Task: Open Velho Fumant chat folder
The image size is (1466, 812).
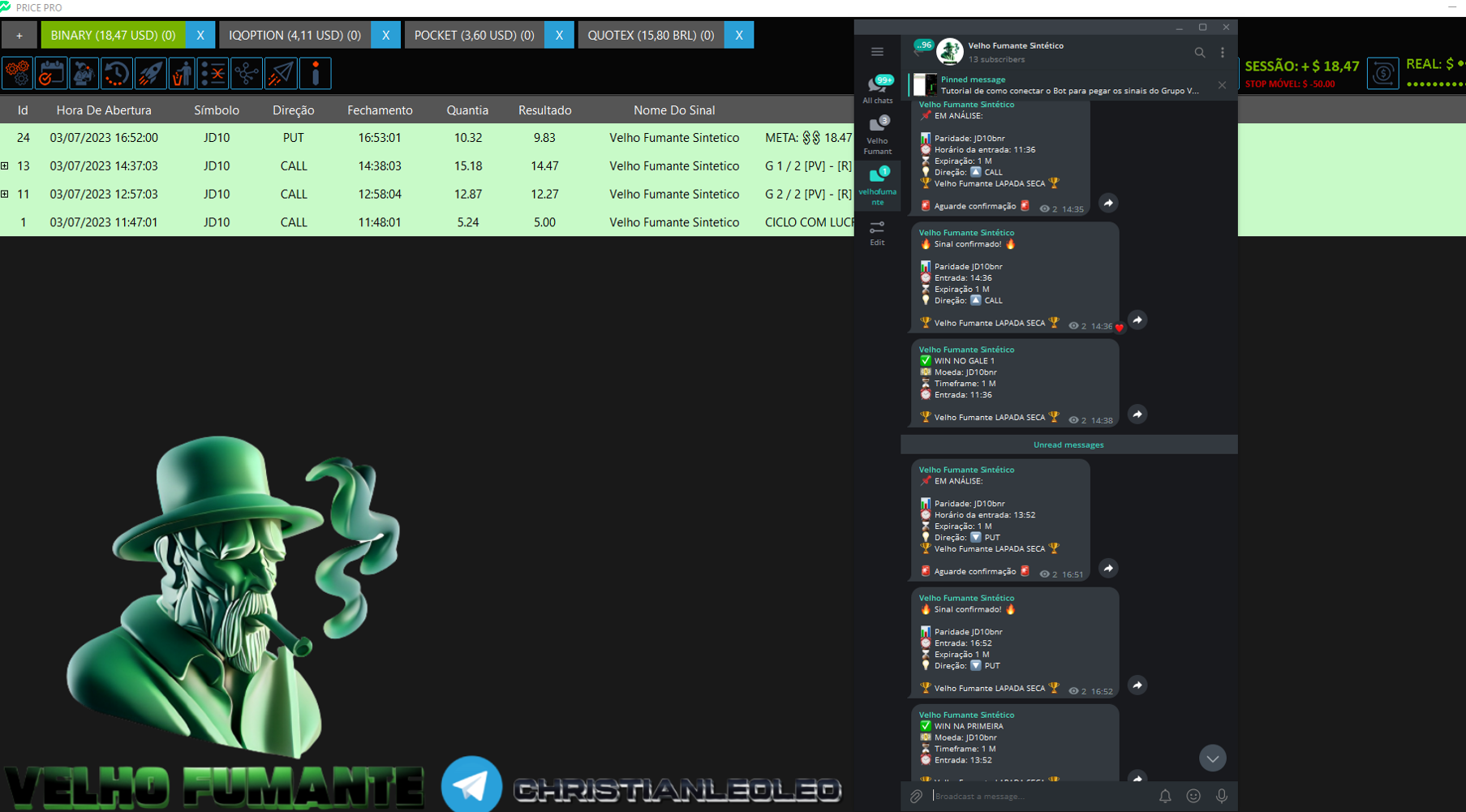Action: point(877,135)
